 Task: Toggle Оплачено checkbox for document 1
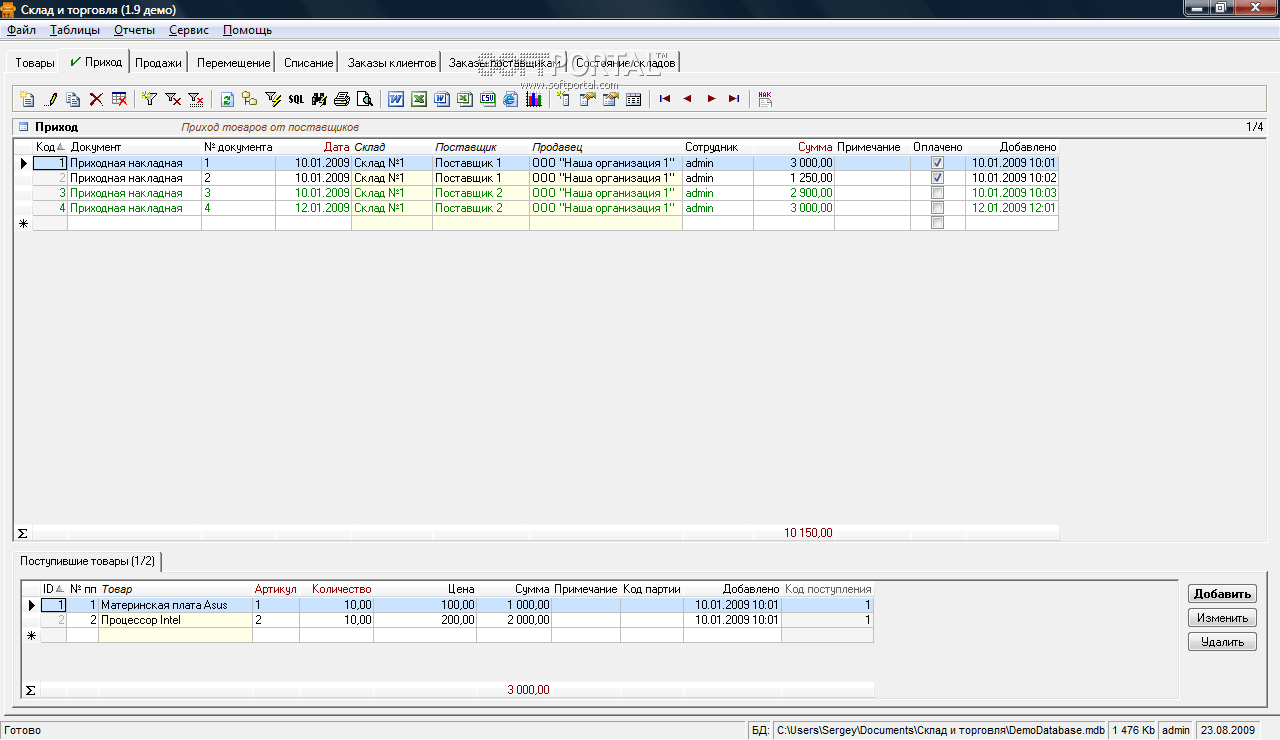pos(937,163)
